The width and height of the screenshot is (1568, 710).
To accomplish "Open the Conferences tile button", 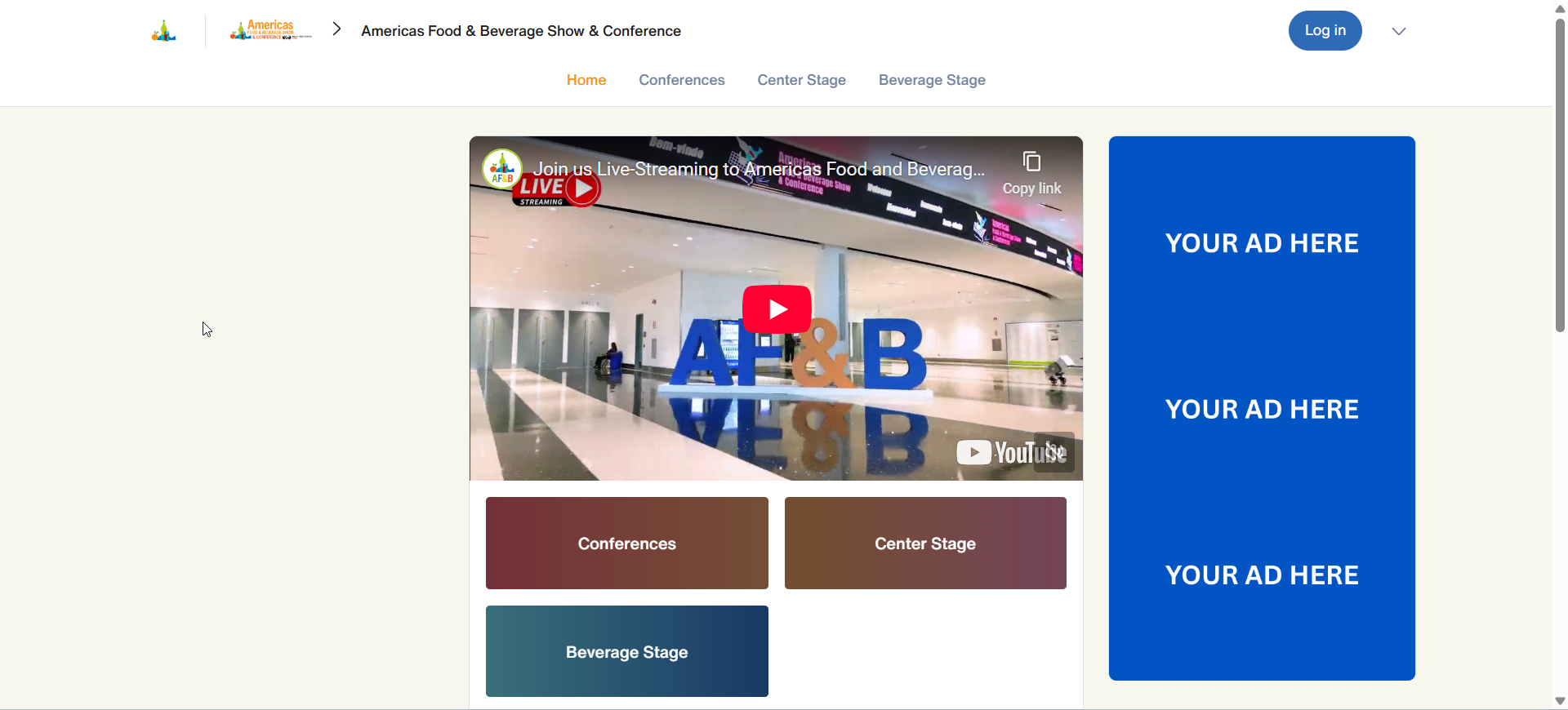I will [x=627, y=544].
